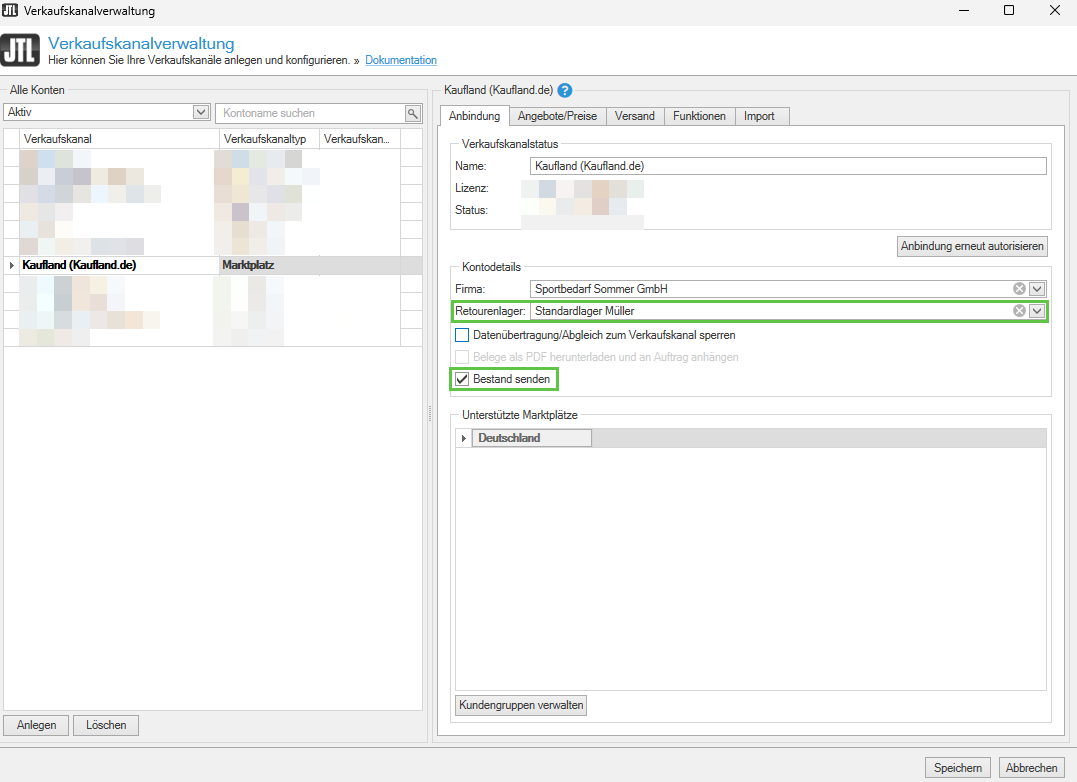Uncheck the Bestand senden checkbox
The height and width of the screenshot is (782, 1077).
pos(462,379)
